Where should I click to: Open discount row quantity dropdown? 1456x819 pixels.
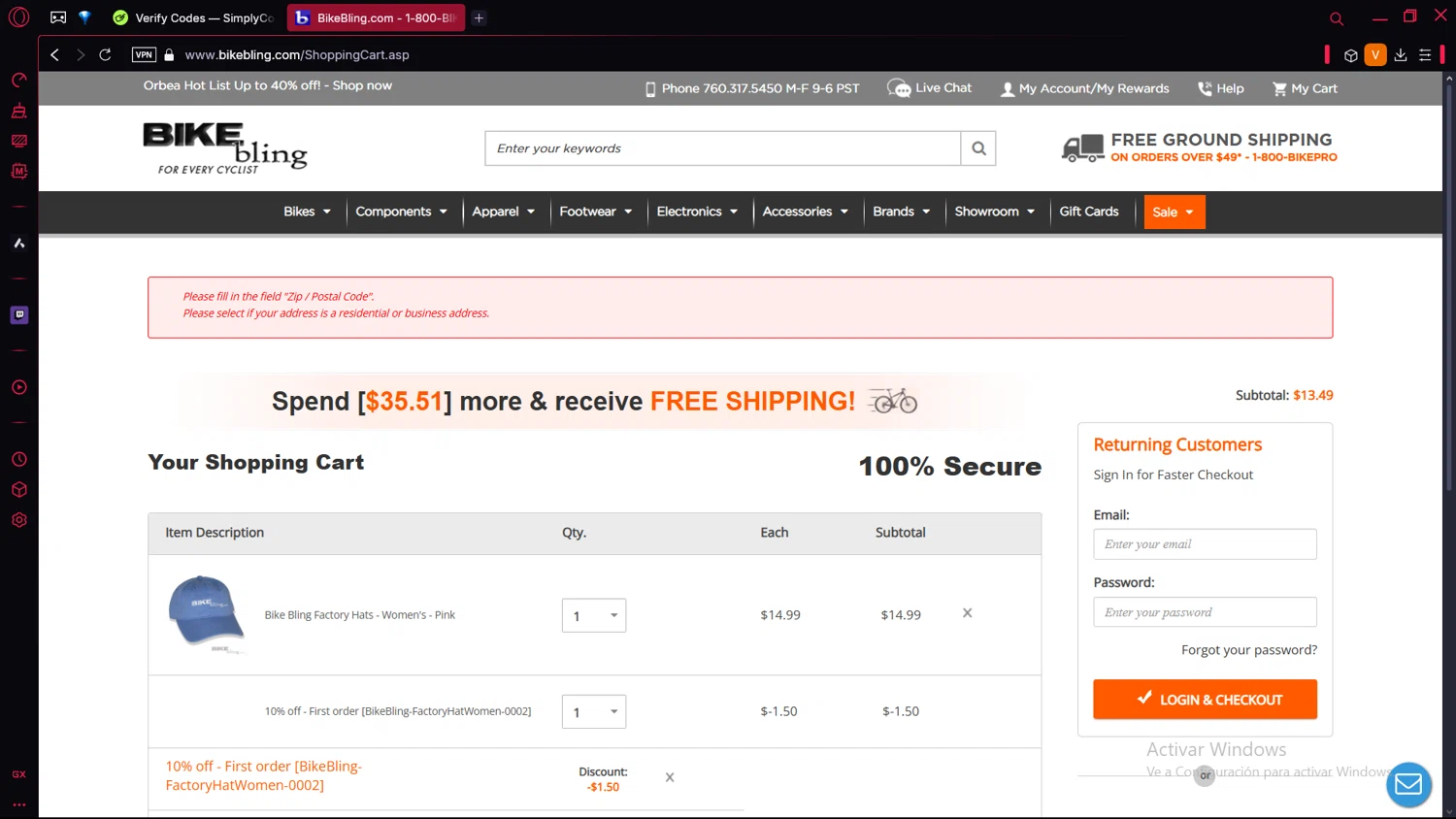(594, 711)
